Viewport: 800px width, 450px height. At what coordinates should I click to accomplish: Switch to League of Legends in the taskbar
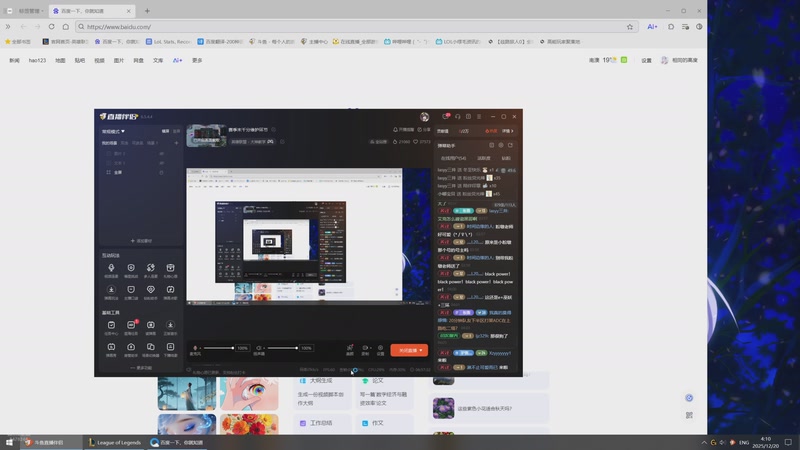pyautogui.click(x=114, y=442)
